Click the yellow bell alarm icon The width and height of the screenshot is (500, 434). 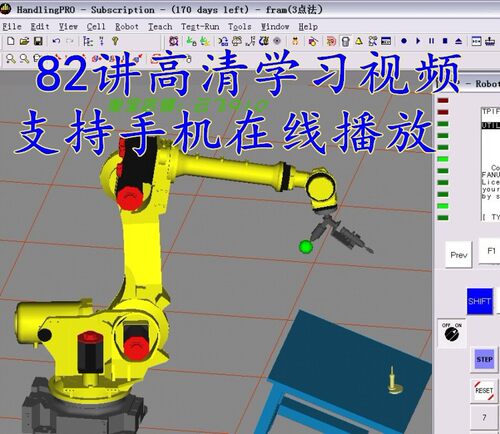pyautogui.click(x=359, y=41)
